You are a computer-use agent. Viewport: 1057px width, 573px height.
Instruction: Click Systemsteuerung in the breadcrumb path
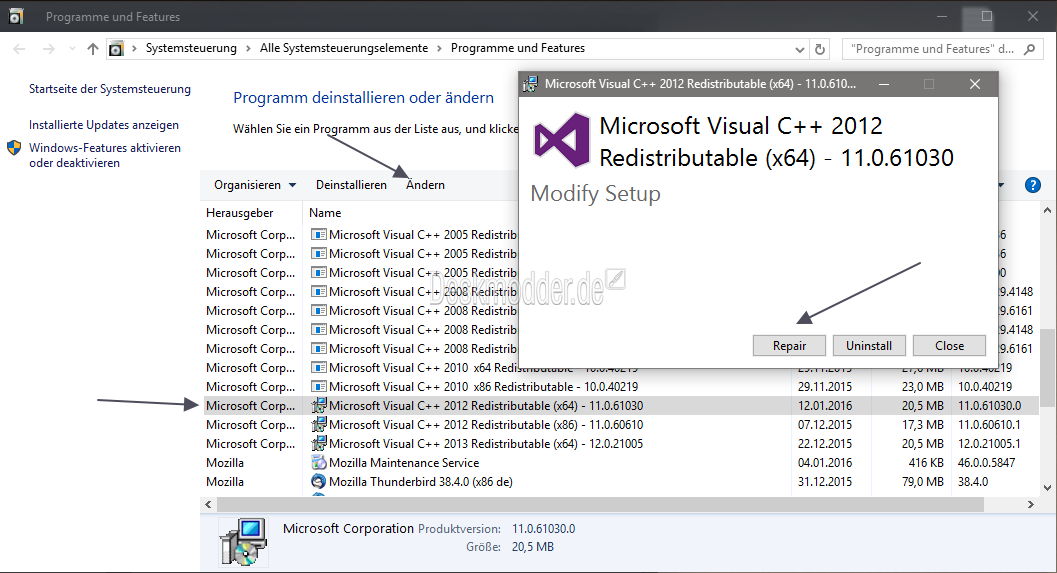point(191,49)
